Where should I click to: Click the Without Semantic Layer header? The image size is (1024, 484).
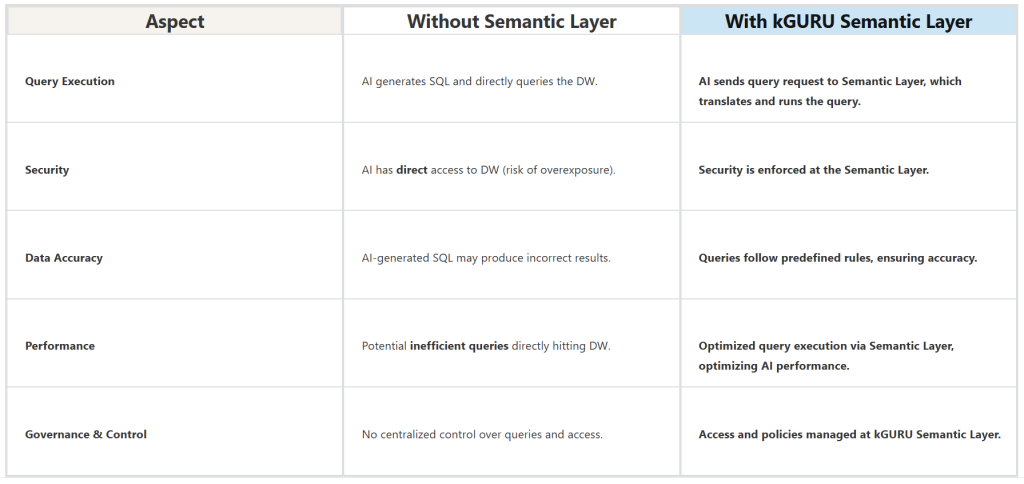coord(511,21)
